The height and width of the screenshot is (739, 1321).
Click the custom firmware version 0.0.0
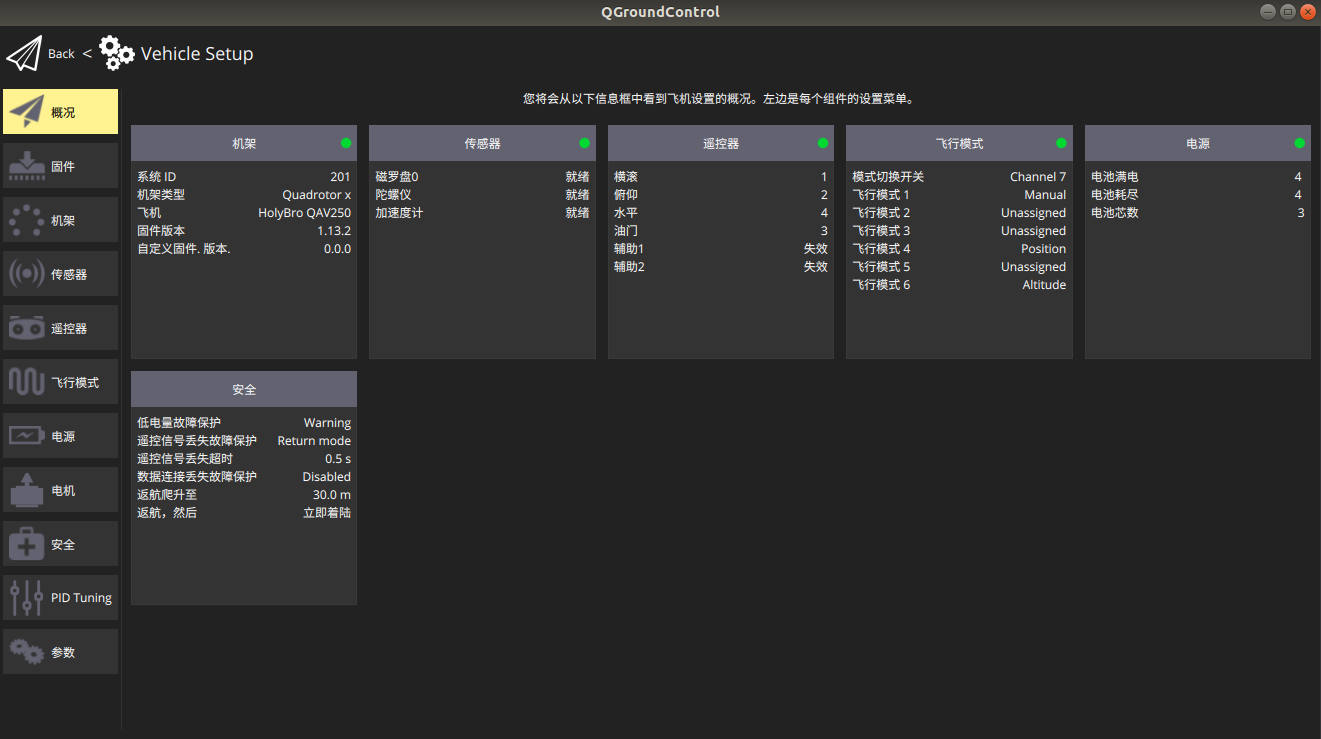pyautogui.click(x=337, y=249)
